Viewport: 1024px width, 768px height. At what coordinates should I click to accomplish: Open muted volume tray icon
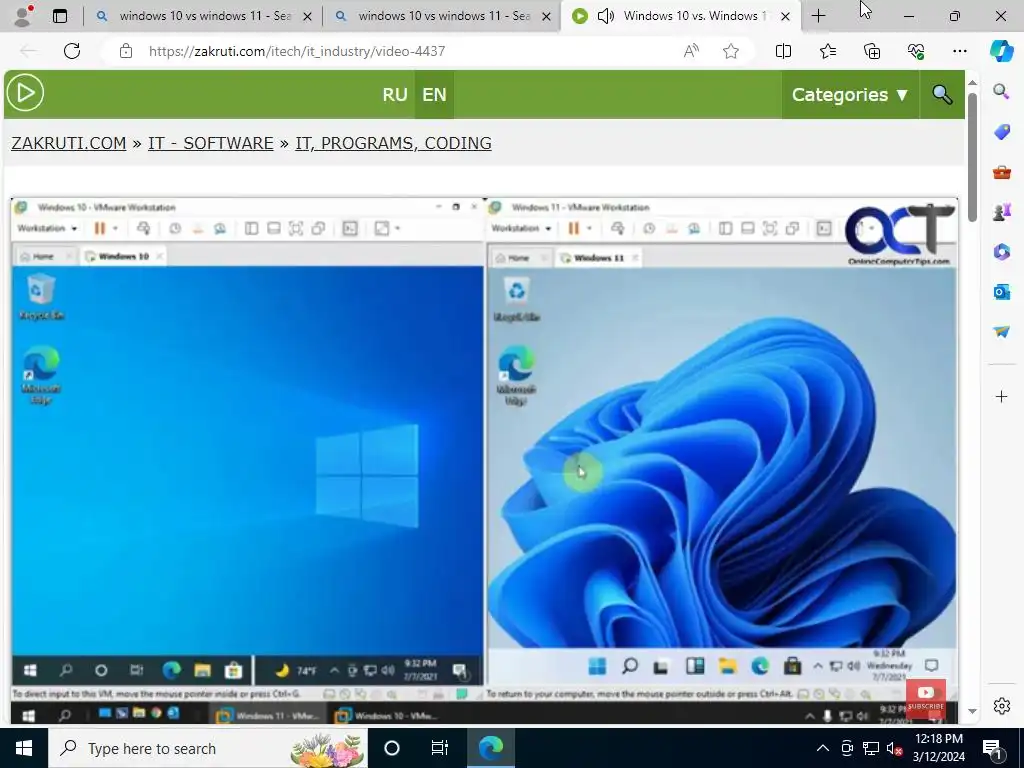[895, 748]
